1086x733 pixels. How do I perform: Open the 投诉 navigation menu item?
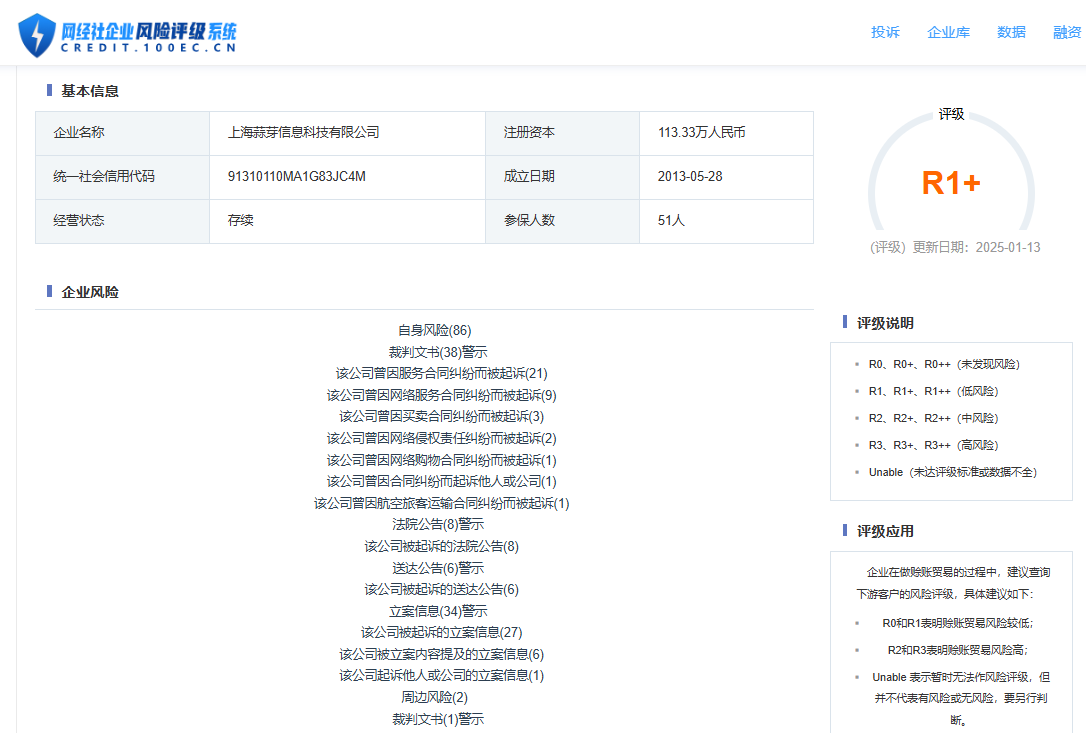(885, 32)
